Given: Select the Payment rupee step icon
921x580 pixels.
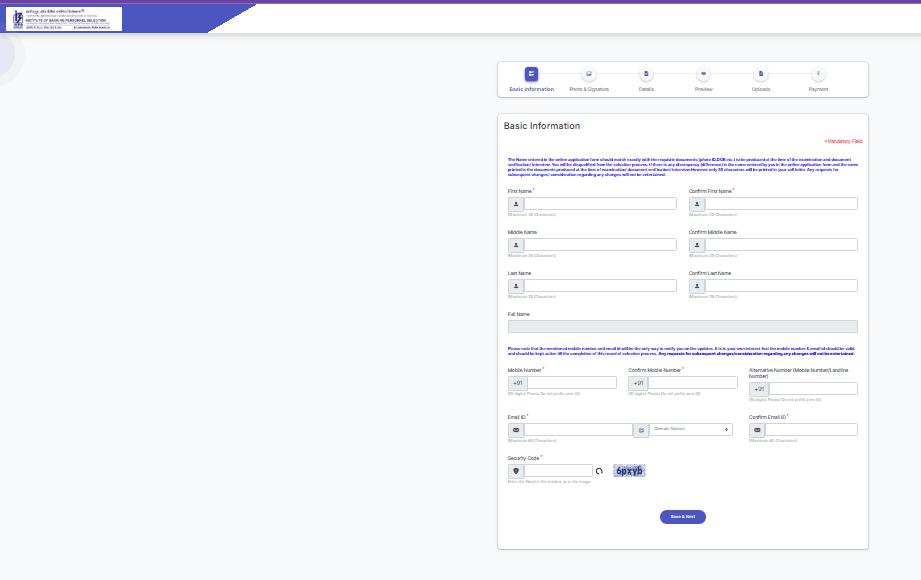Looking at the screenshot, I should pyautogui.click(x=818, y=74).
